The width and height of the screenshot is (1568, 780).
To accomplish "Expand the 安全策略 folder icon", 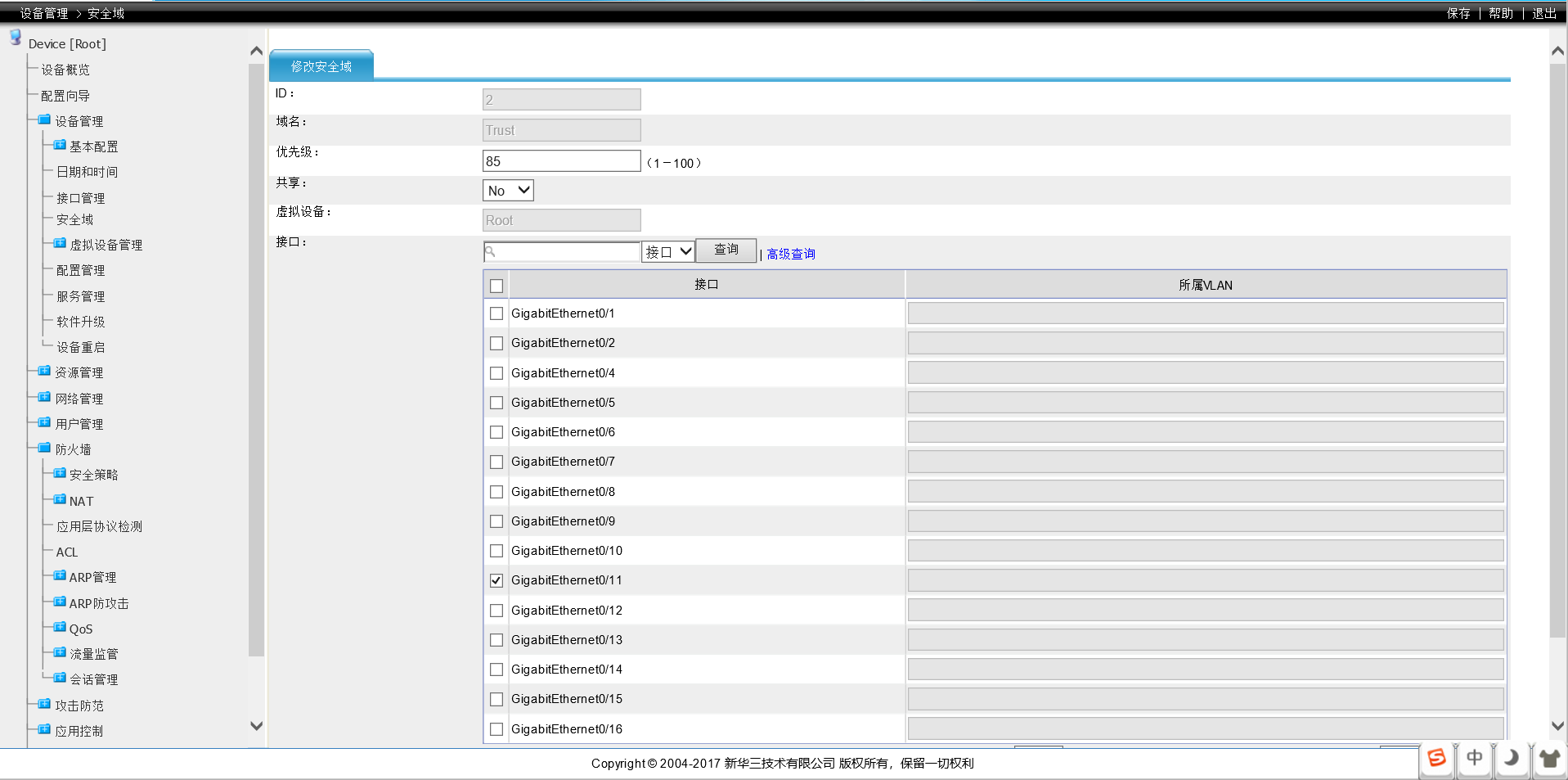I will click(60, 473).
